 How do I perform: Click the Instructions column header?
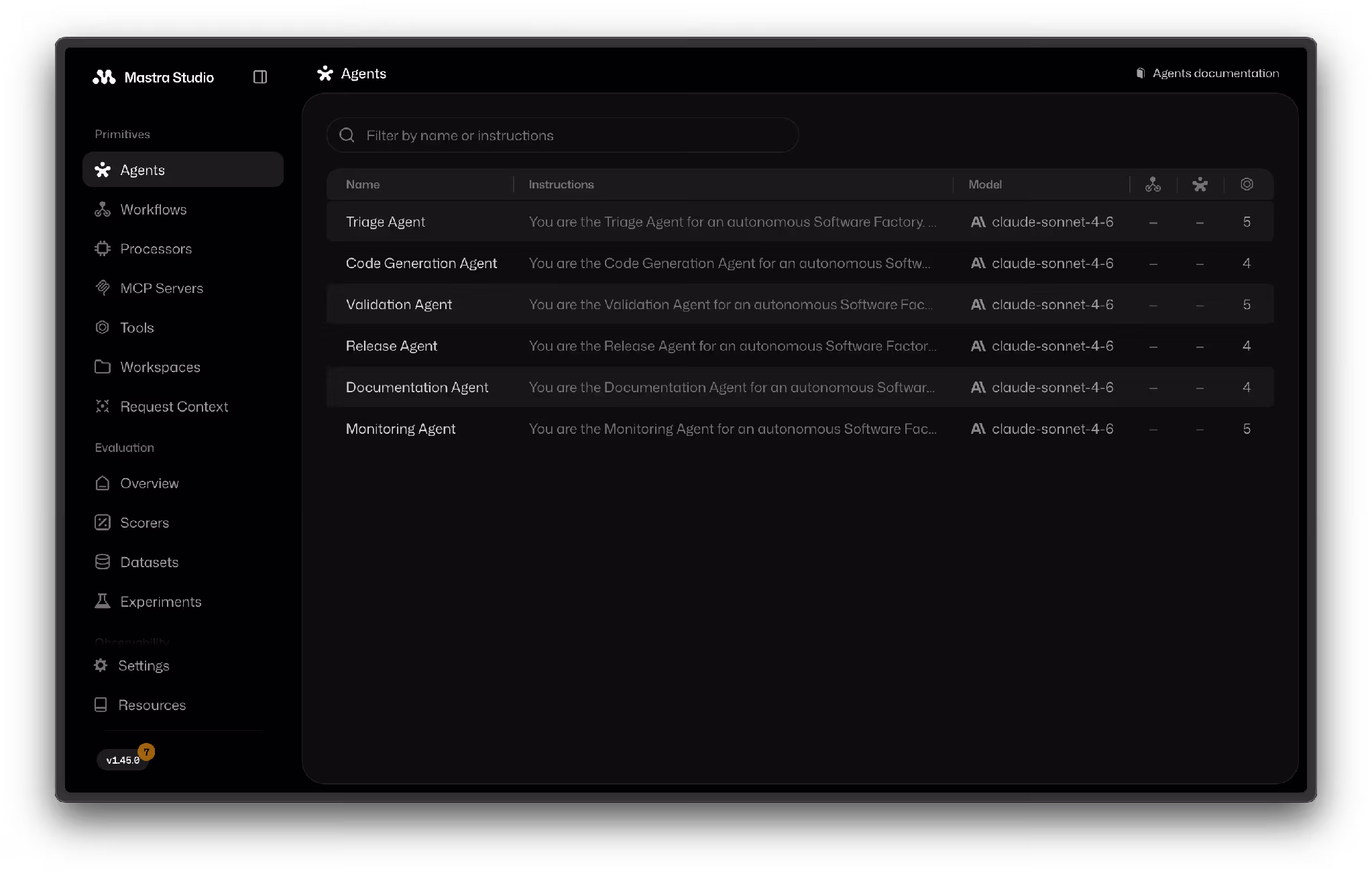pyautogui.click(x=561, y=184)
